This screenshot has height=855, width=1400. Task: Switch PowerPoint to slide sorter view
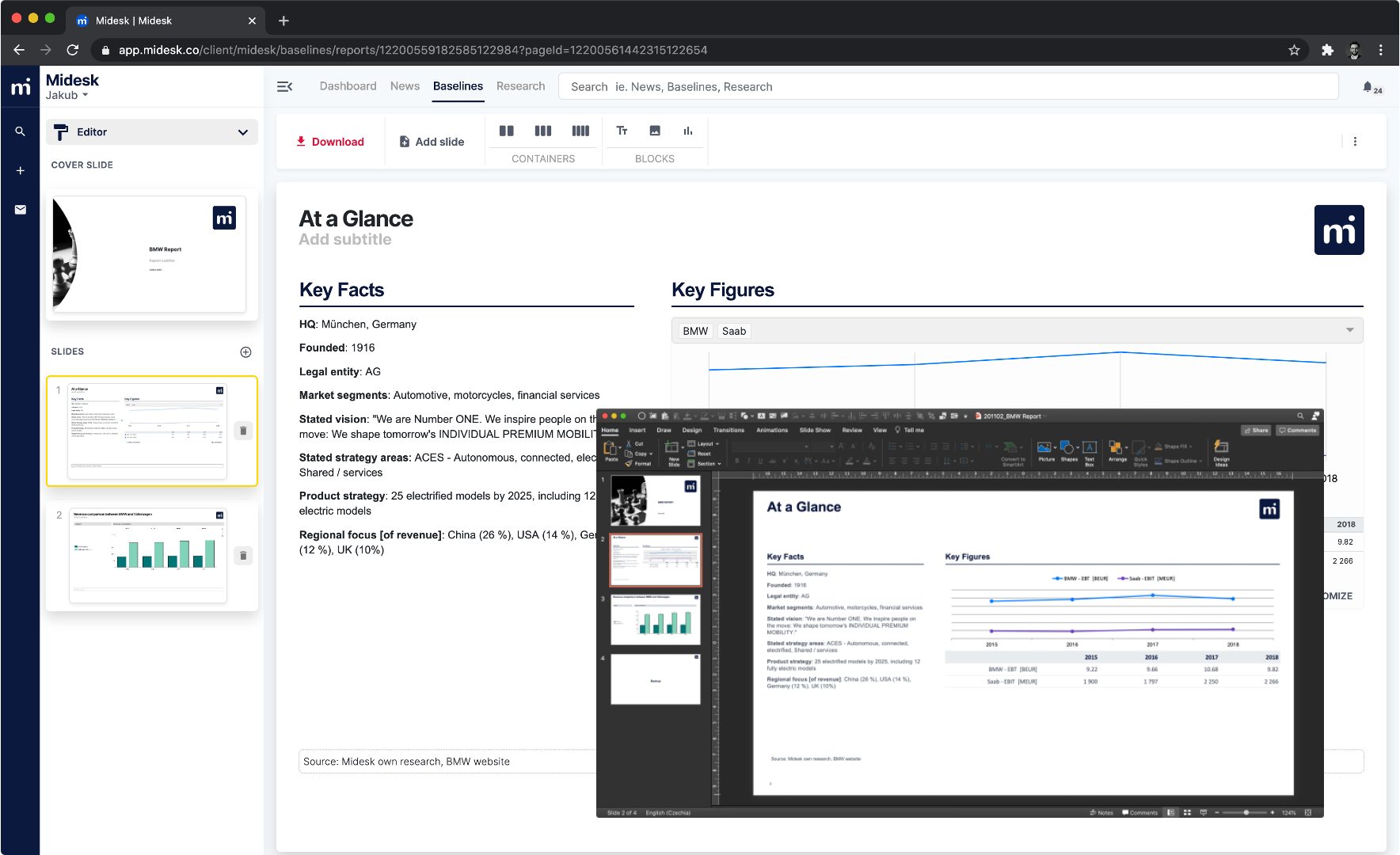pyautogui.click(x=1187, y=812)
